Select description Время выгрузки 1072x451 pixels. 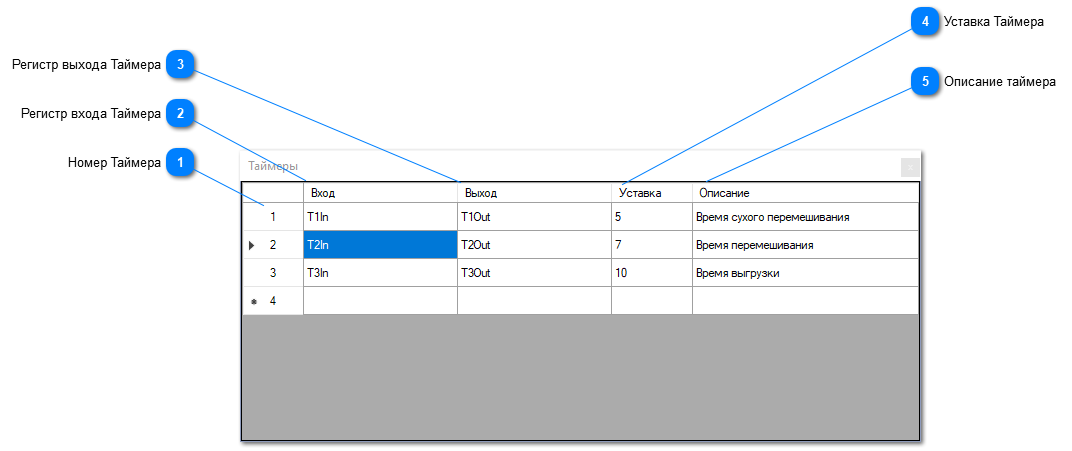[x=805, y=273]
